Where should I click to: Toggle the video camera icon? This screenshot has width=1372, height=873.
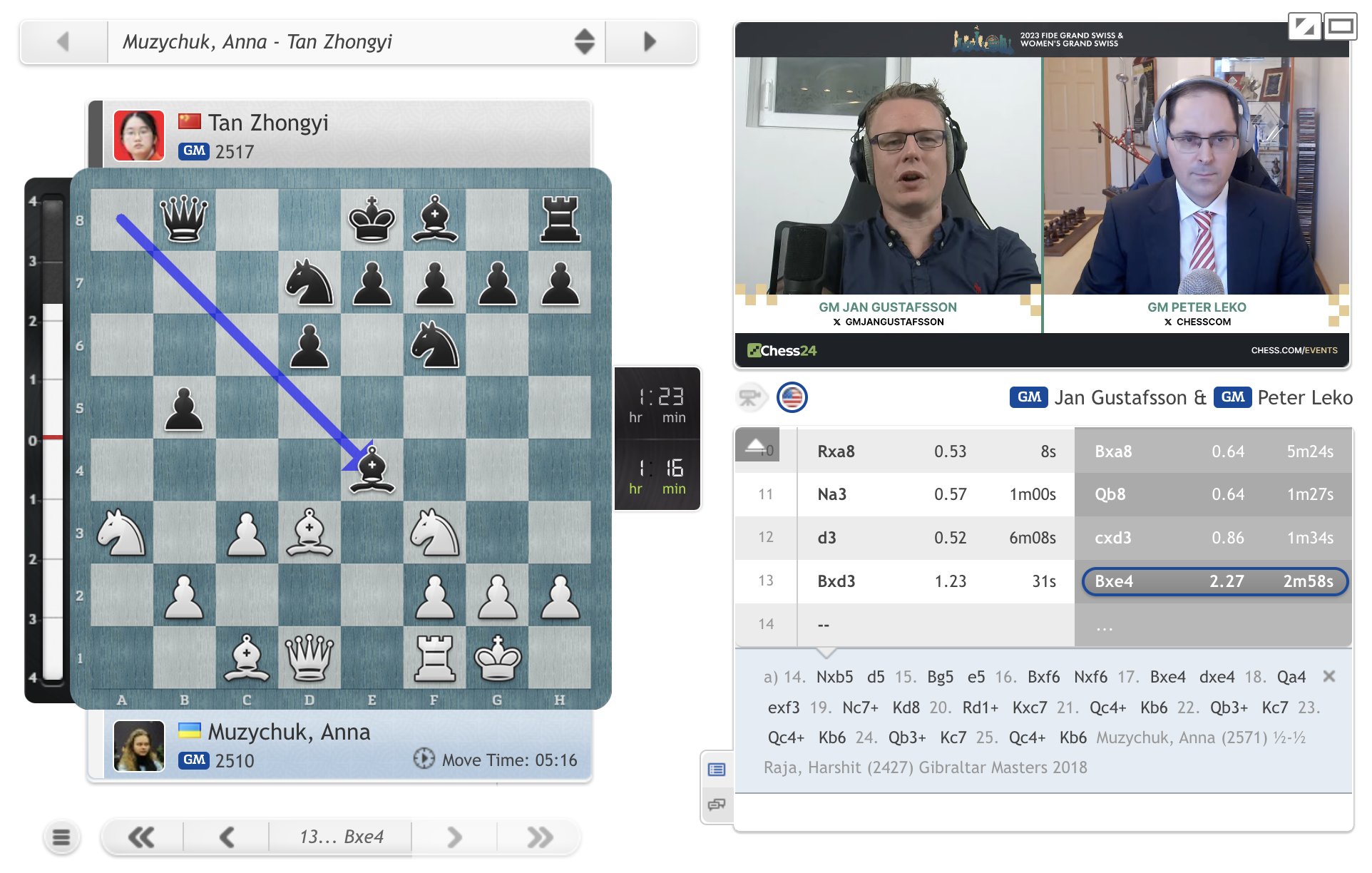tap(750, 397)
